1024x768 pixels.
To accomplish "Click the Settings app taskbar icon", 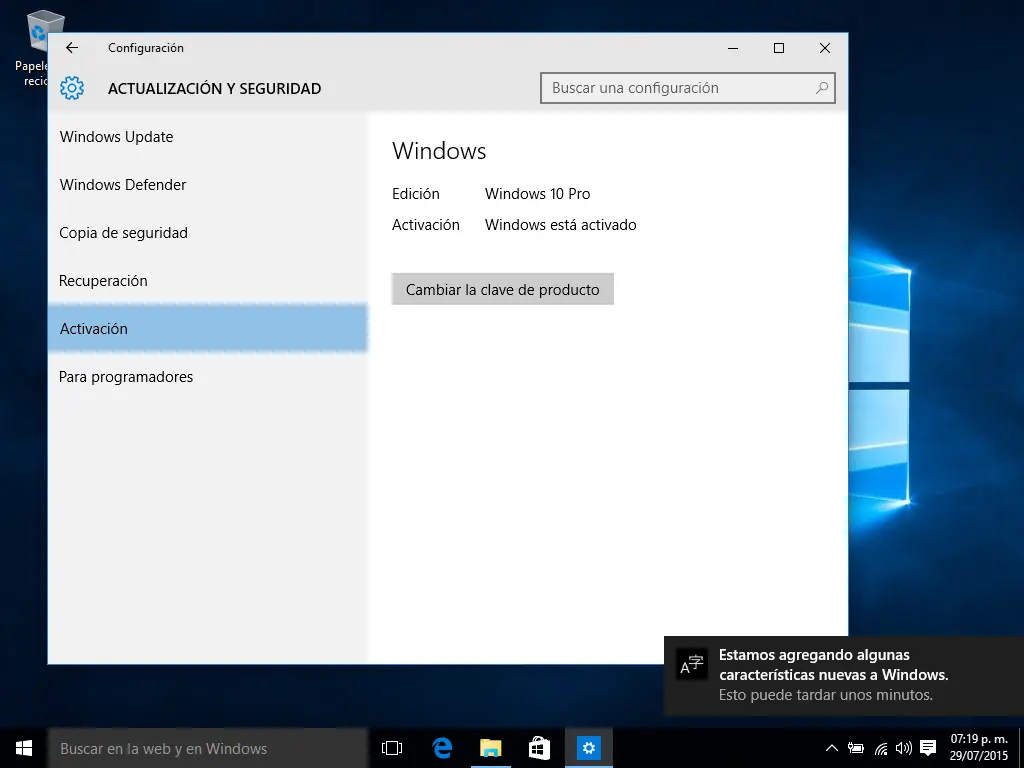I will pyautogui.click(x=588, y=748).
